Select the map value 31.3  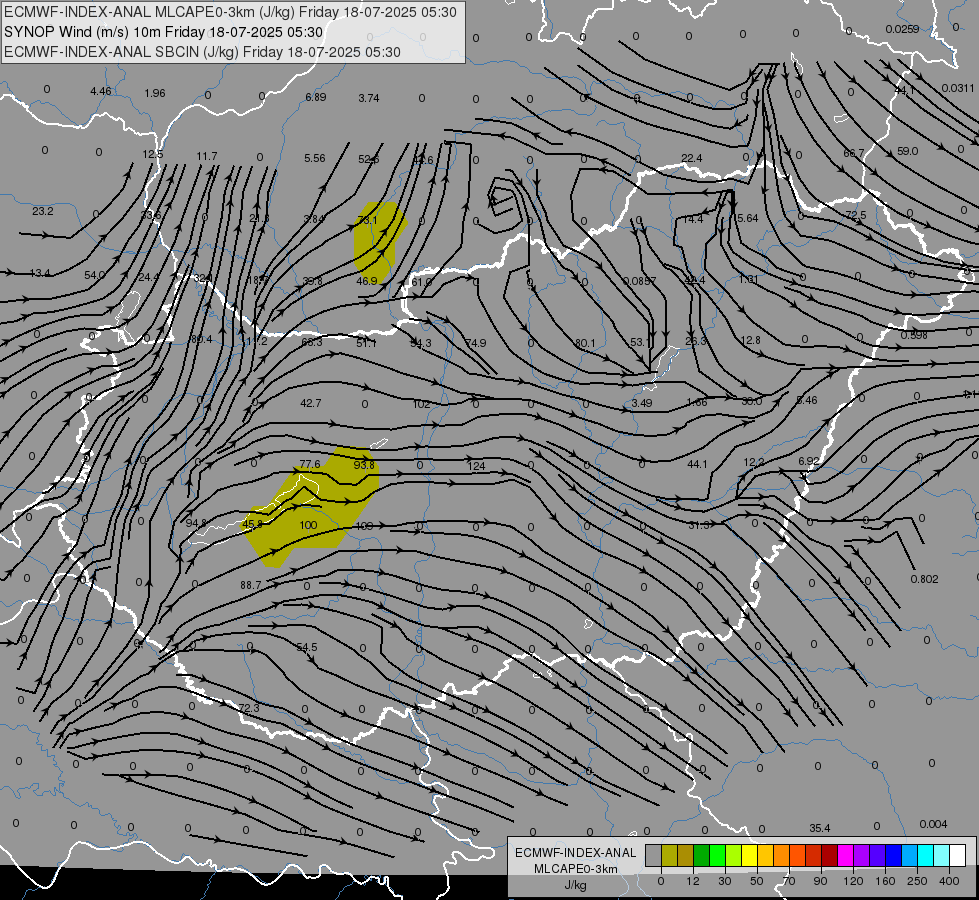coord(699,525)
